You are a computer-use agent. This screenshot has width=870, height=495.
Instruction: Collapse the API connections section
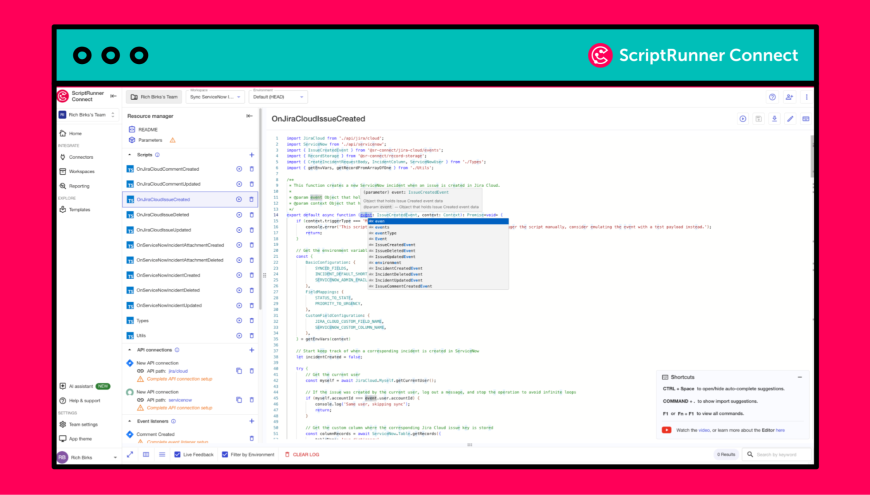tap(130, 350)
